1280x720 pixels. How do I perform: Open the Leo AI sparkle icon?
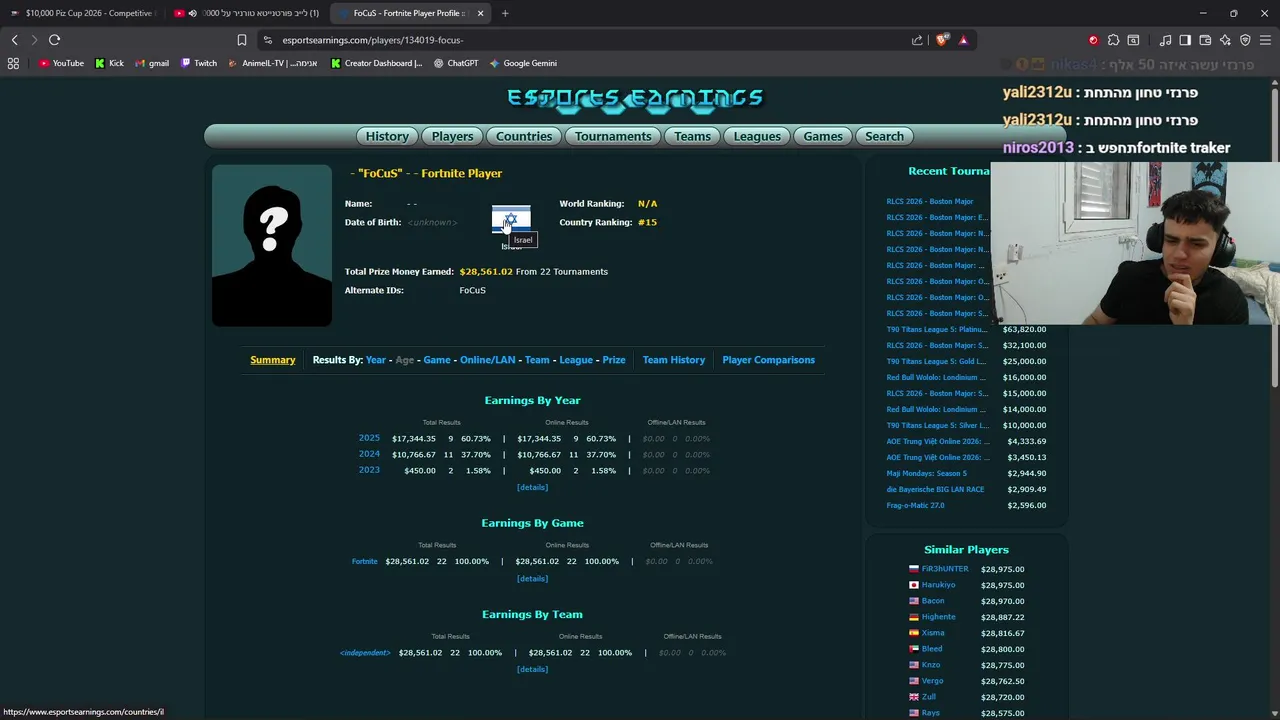pos(1225,40)
